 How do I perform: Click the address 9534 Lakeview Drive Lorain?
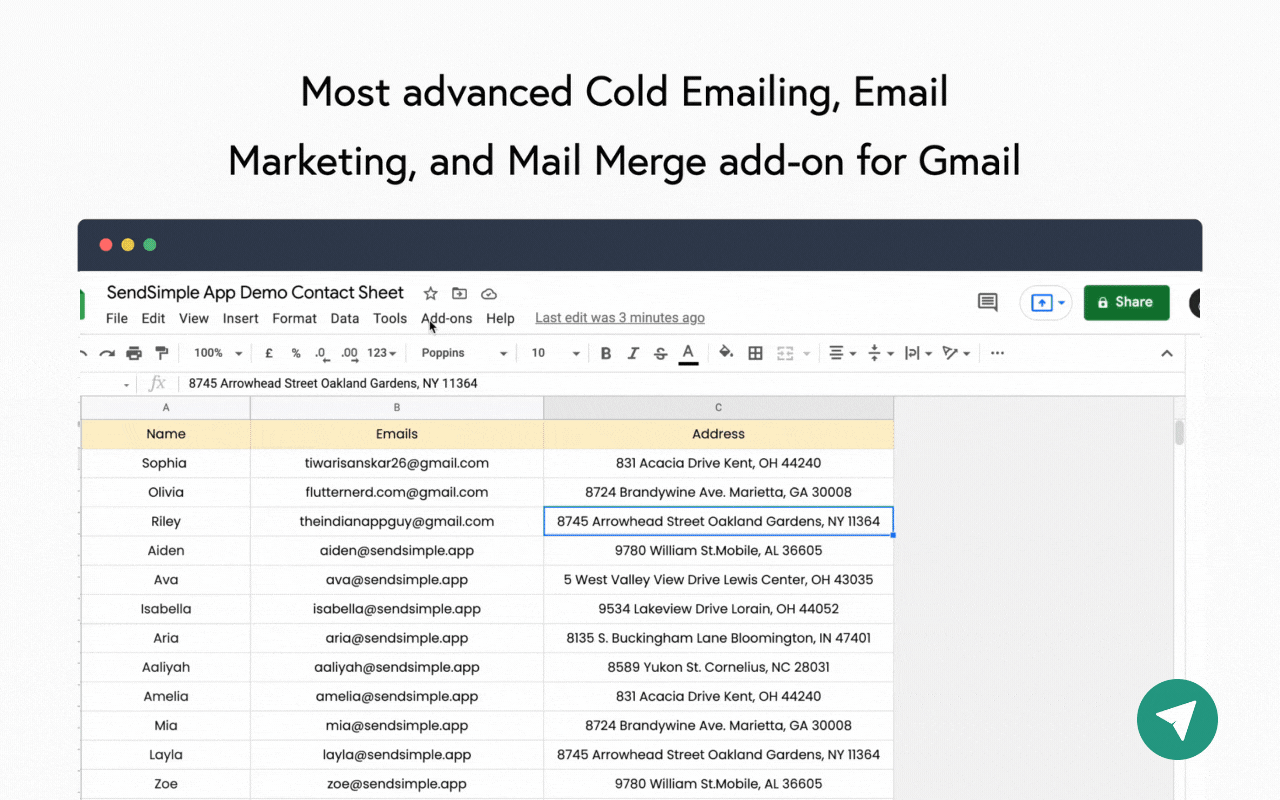pos(718,609)
